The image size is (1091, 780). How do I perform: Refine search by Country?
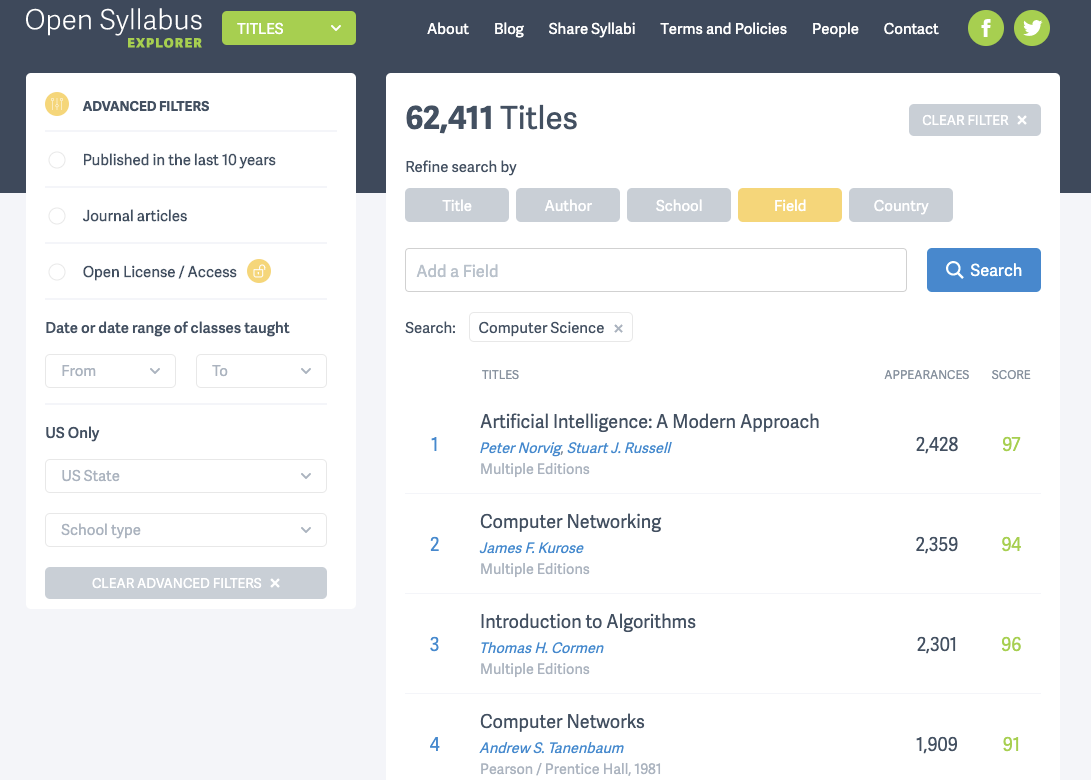(x=900, y=205)
